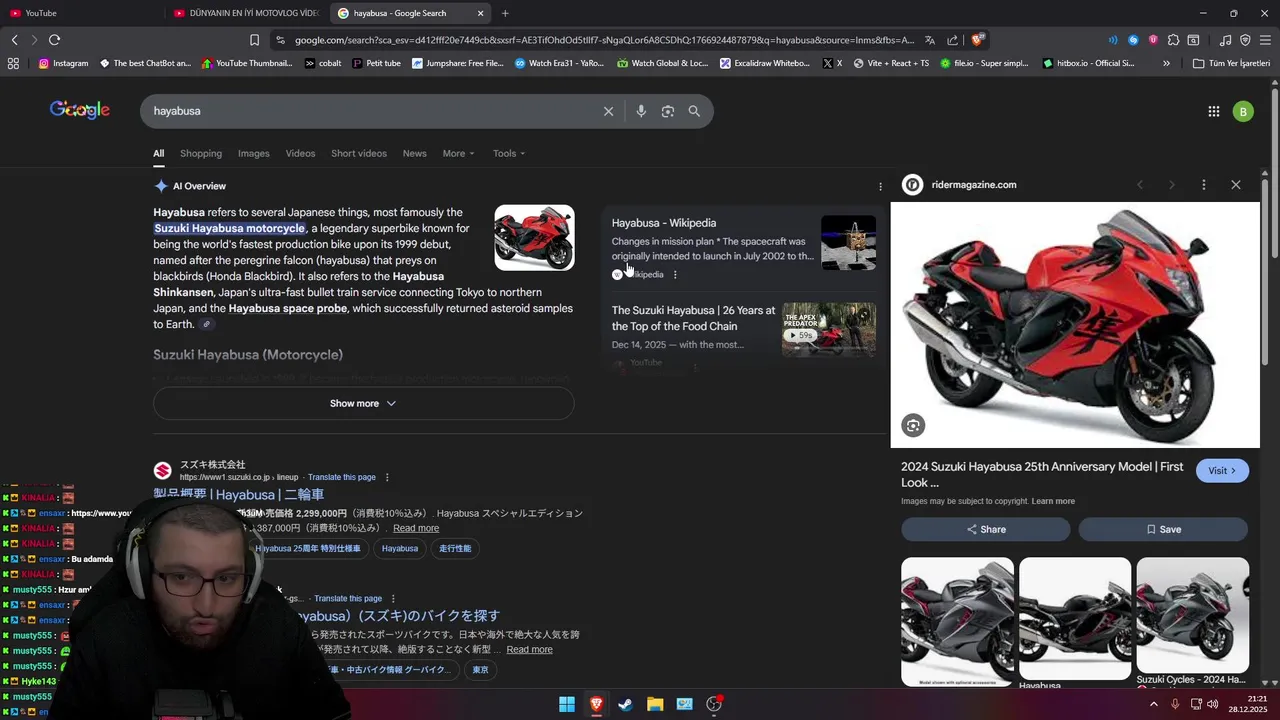Bookmark this page using the bookmark icon

click(254, 40)
